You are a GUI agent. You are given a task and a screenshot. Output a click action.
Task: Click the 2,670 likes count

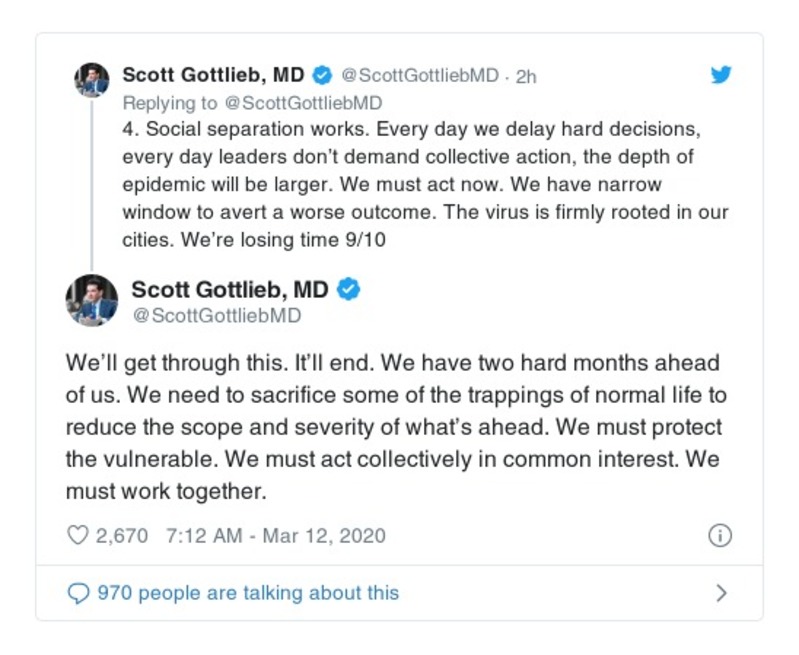click(122, 536)
